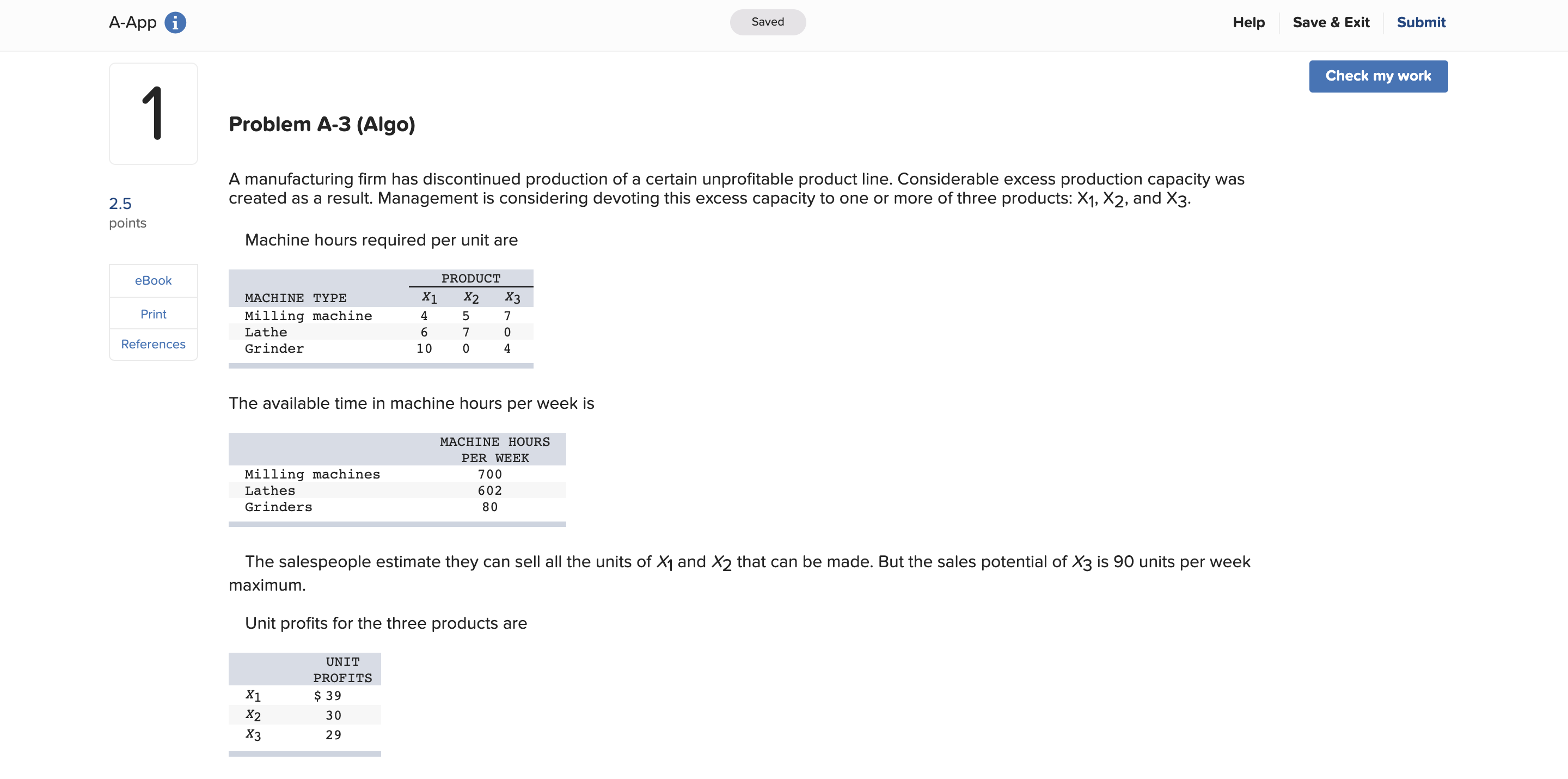Click Save & Exit
Viewport: 1568px width, 779px height.
(1331, 22)
